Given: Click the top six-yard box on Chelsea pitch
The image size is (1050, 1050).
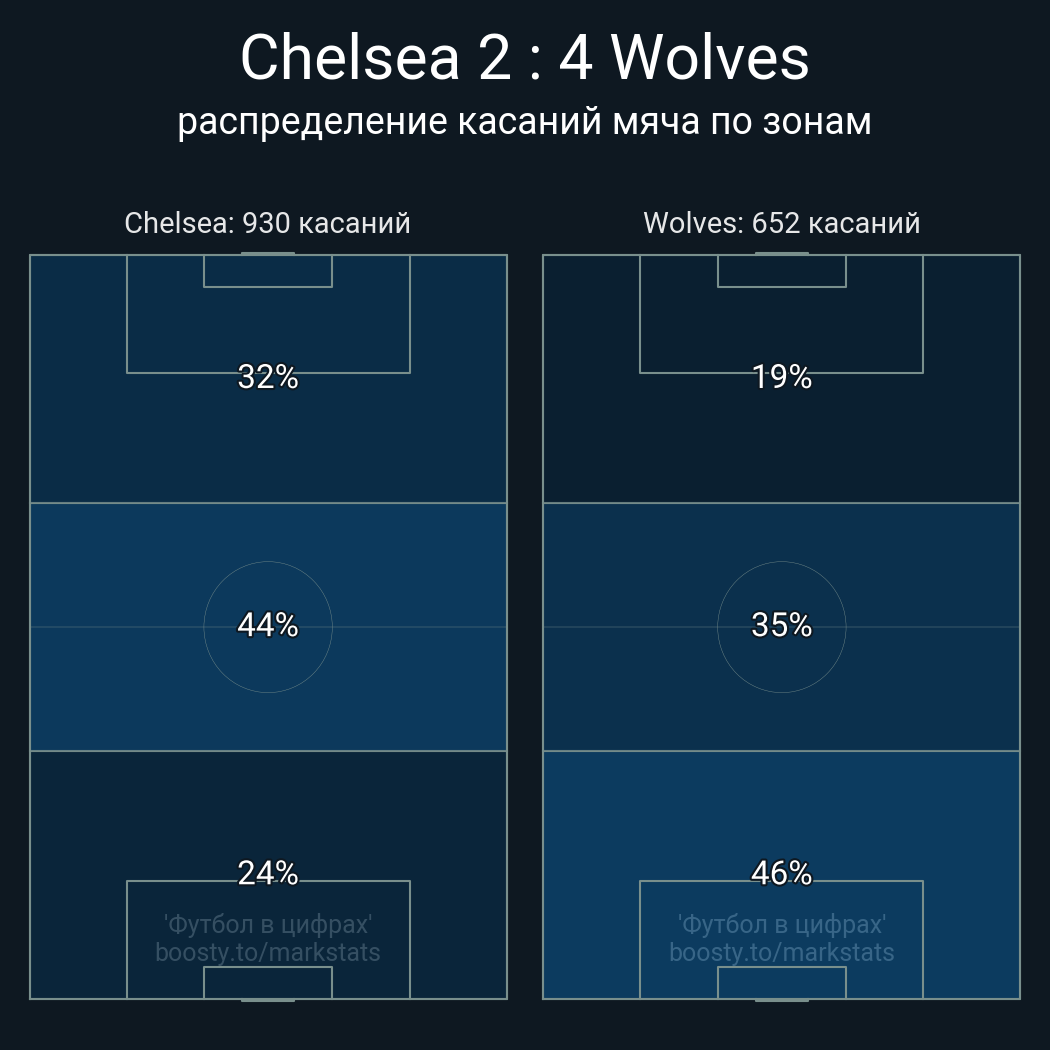Looking at the screenshot, I should tap(268, 271).
